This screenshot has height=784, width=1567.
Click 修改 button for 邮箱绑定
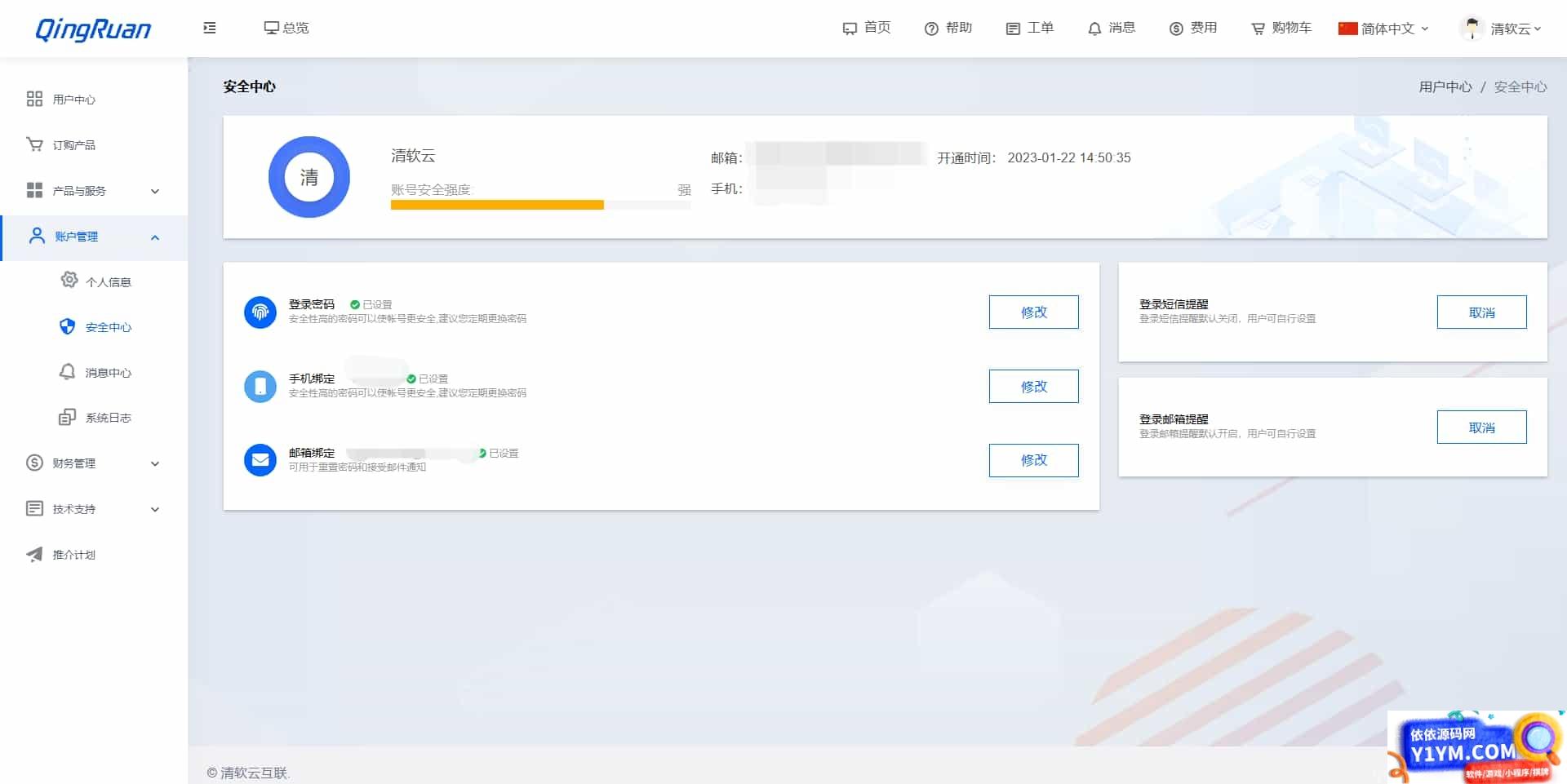coord(1034,460)
